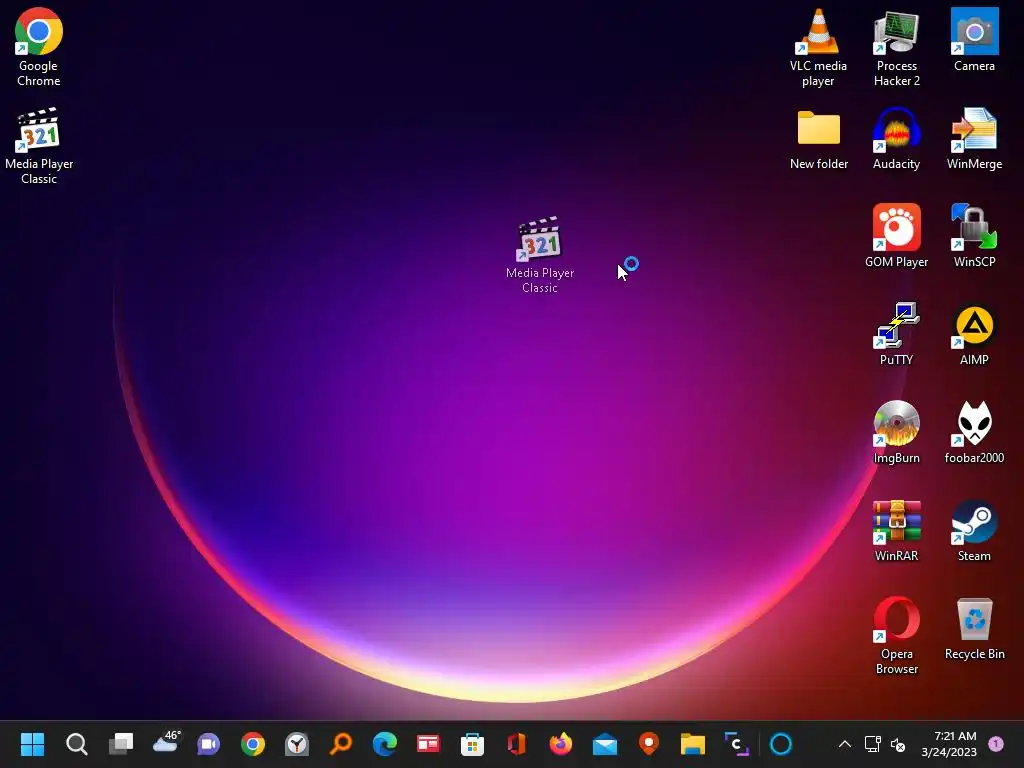Select the Recycle Bin icon
The width and height of the screenshot is (1024, 768).
974,628
